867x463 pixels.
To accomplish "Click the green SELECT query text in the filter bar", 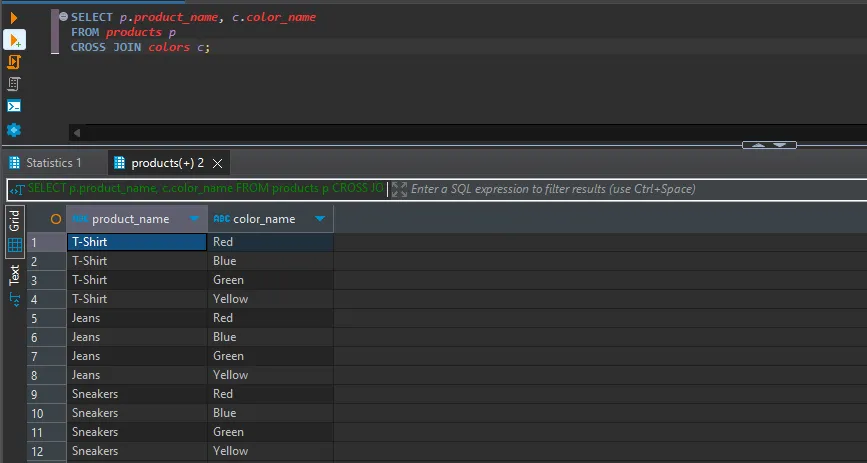I will (206, 188).
